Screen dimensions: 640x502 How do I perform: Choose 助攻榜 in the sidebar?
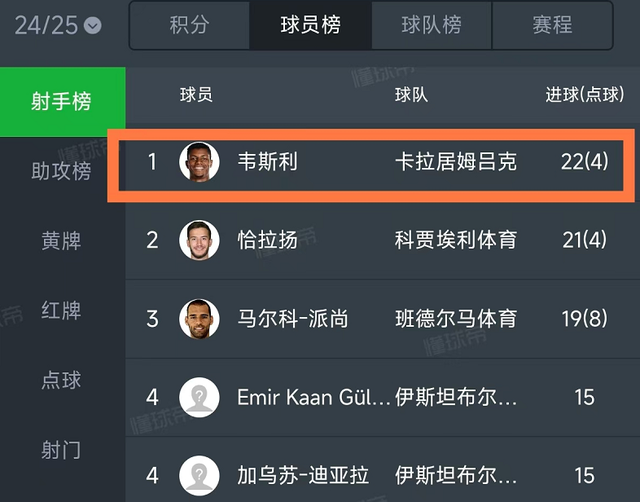(61, 171)
